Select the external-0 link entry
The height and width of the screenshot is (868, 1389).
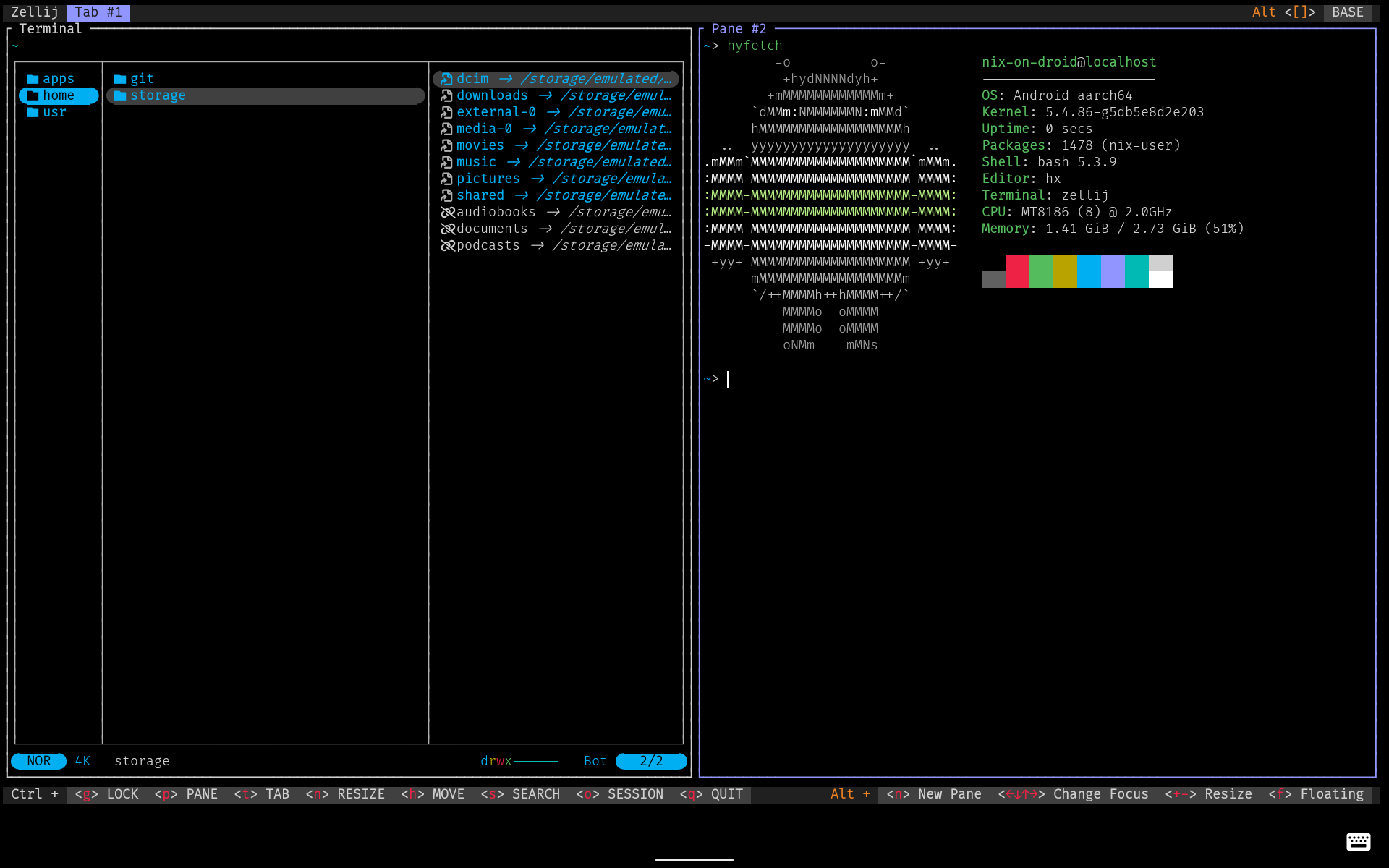(556, 112)
